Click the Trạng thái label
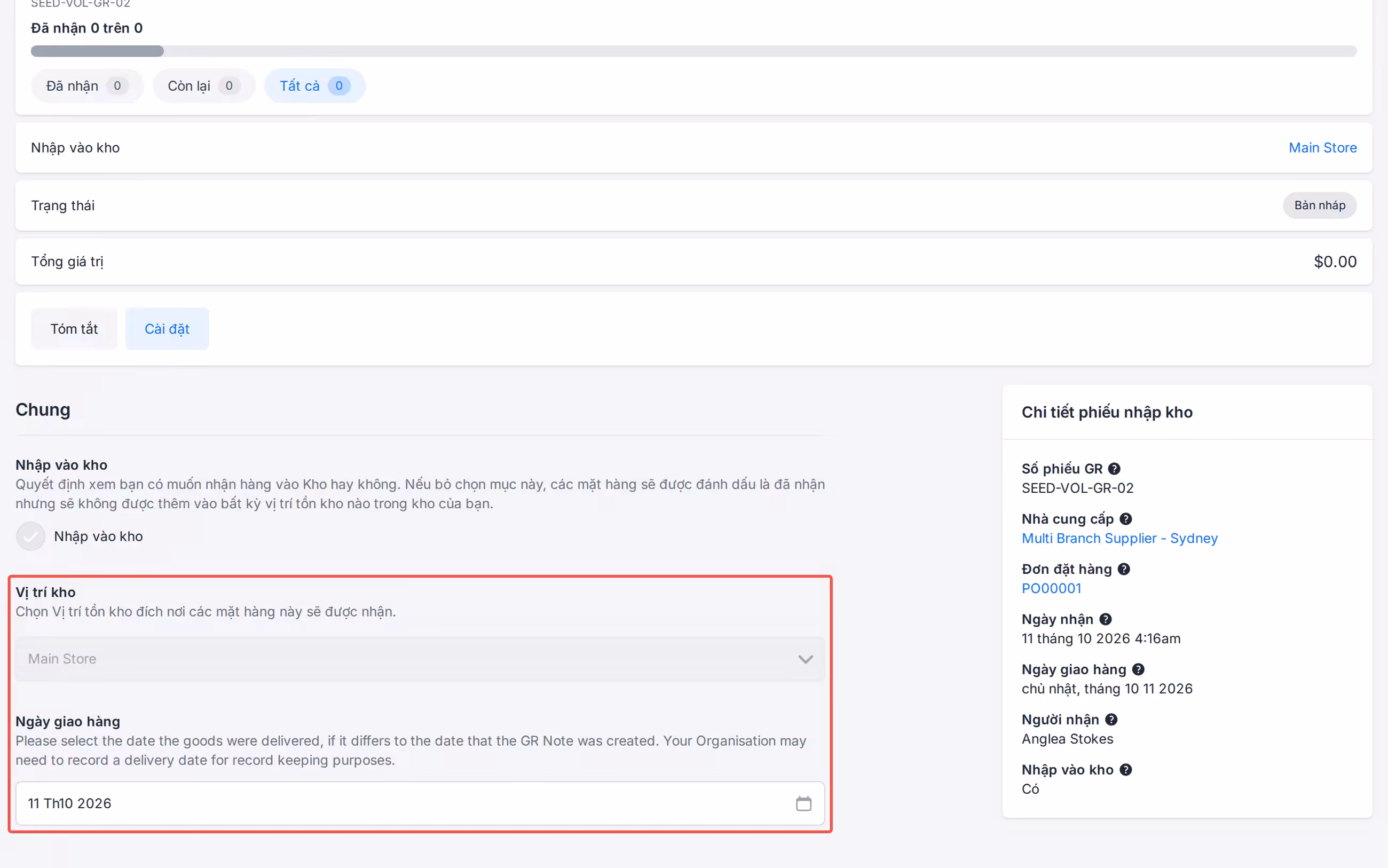1388x868 pixels. pos(62,206)
